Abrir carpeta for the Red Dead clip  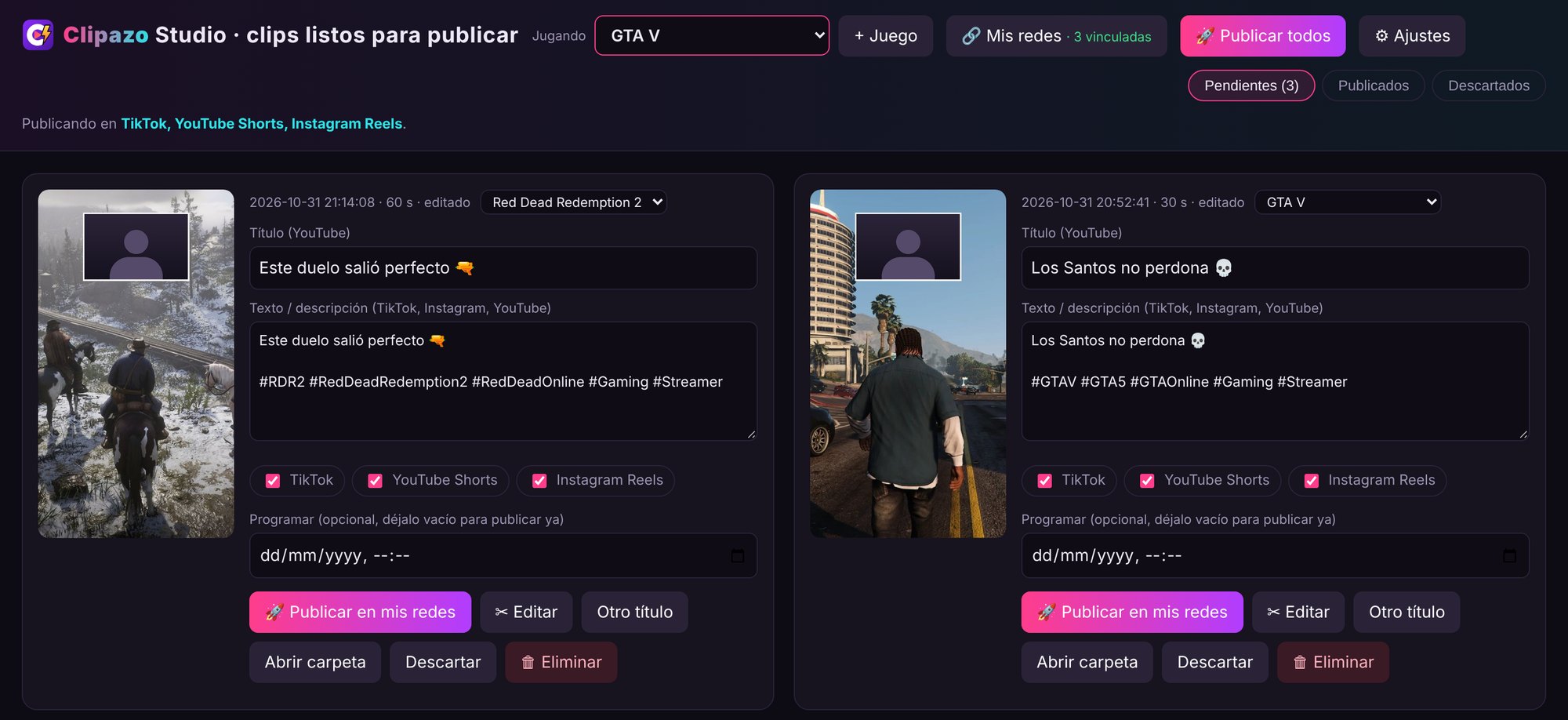tap(315, 662)
